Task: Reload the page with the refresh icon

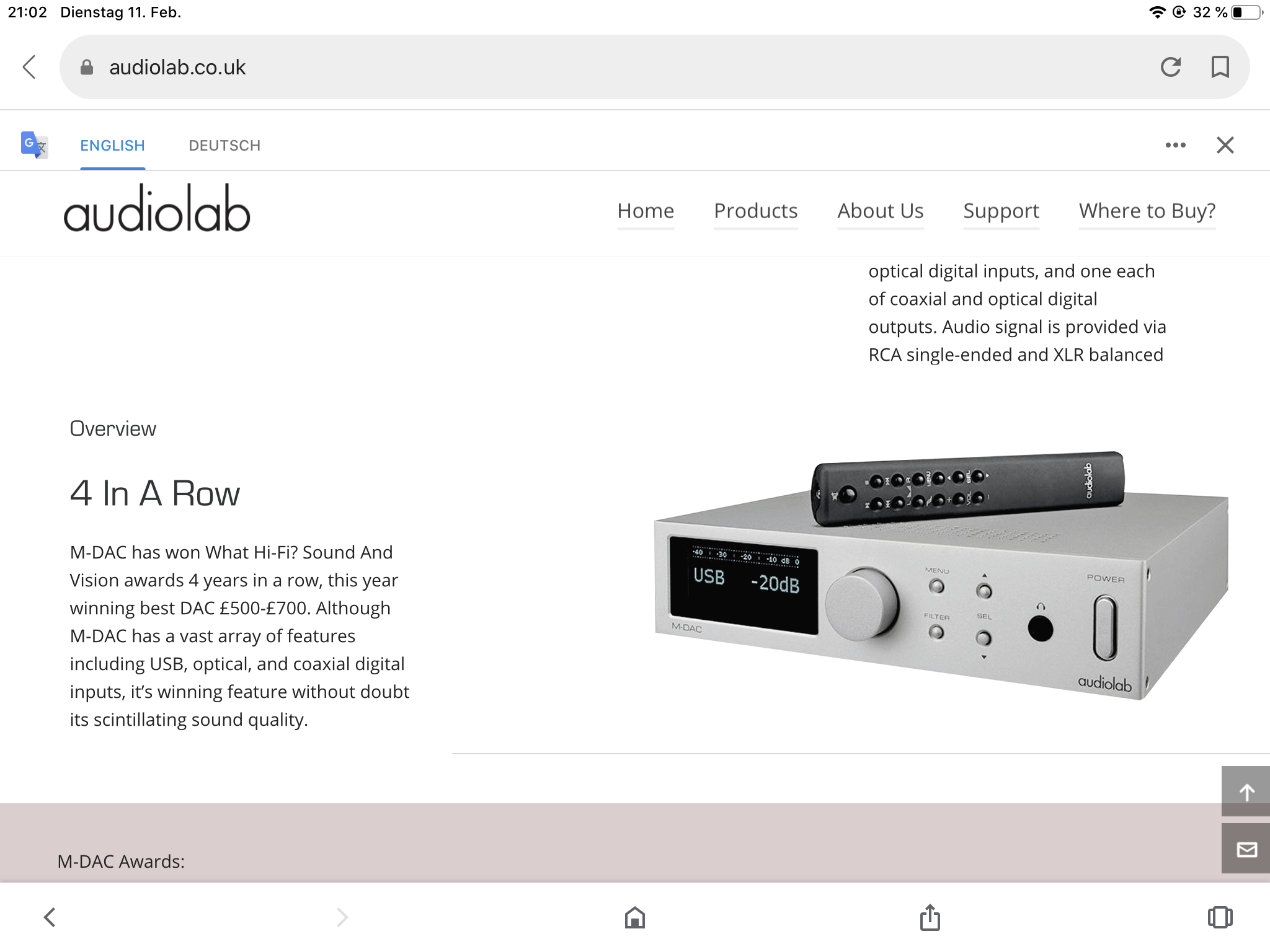Action: coord(1171,67)
